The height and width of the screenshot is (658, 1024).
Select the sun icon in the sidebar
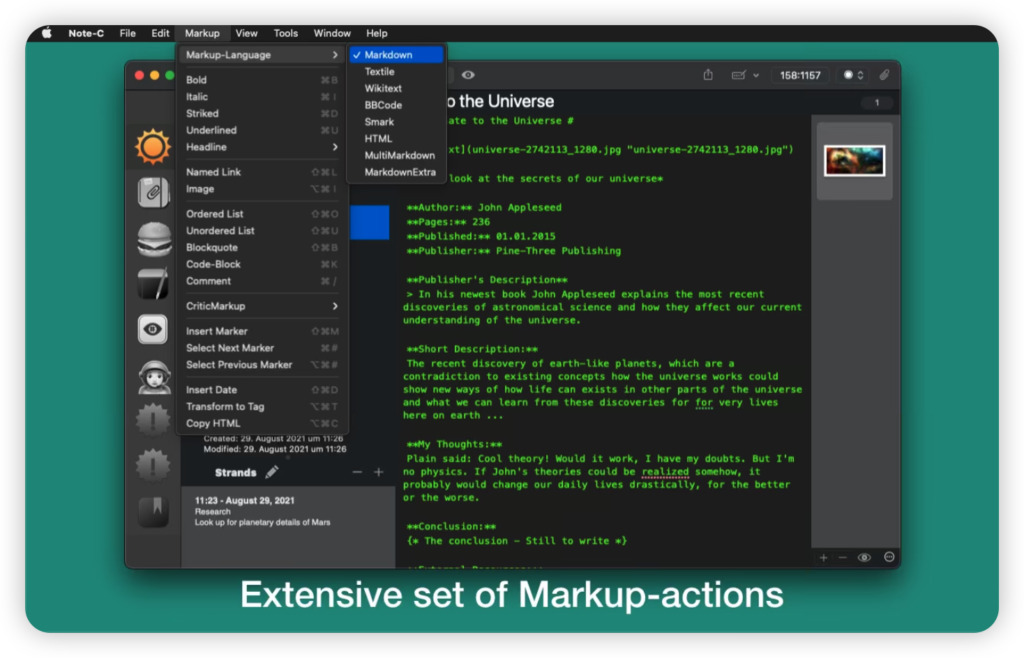coord(154,145)
